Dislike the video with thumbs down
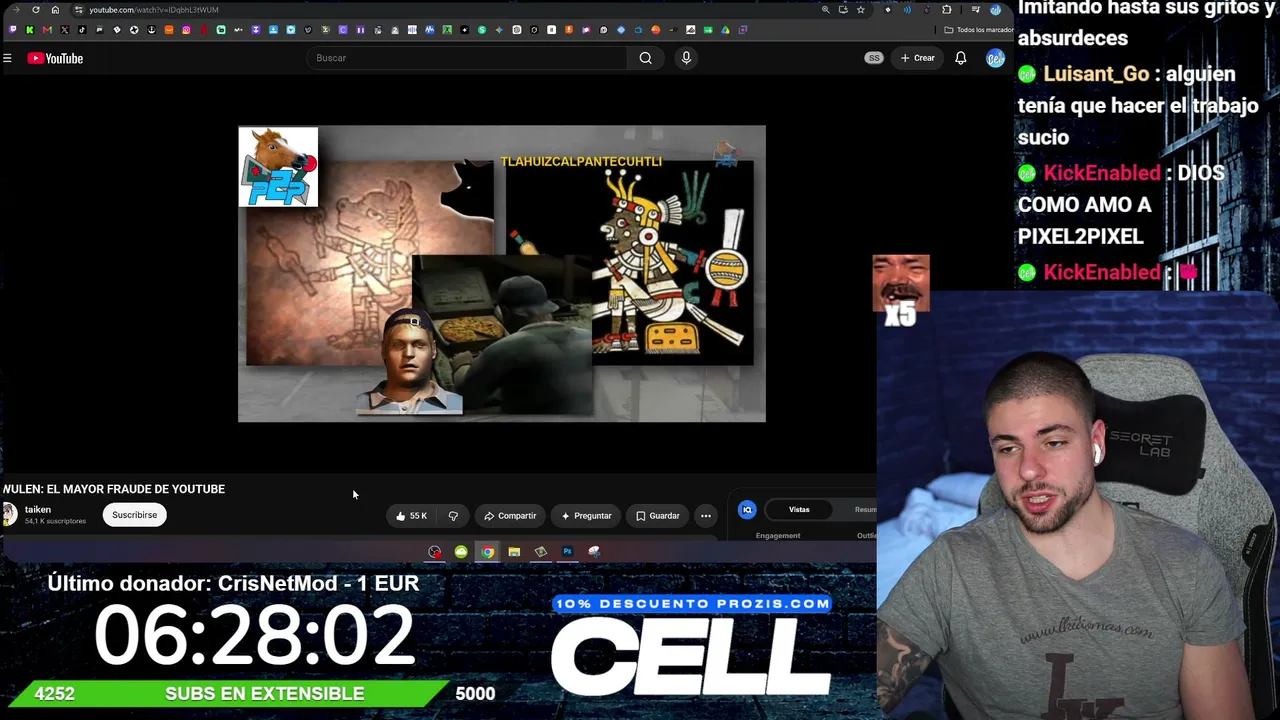Image resolution: width=1280 pixels, height=720 pixels. click(453, 516)
